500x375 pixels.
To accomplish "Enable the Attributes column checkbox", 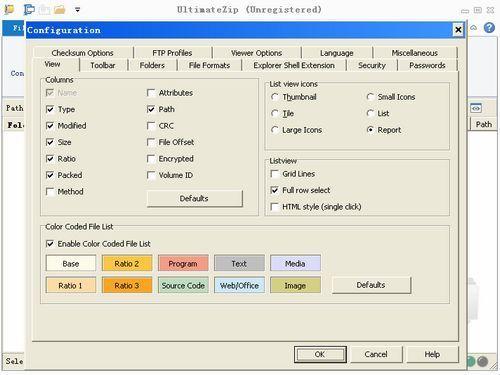I will click(151, 93).
